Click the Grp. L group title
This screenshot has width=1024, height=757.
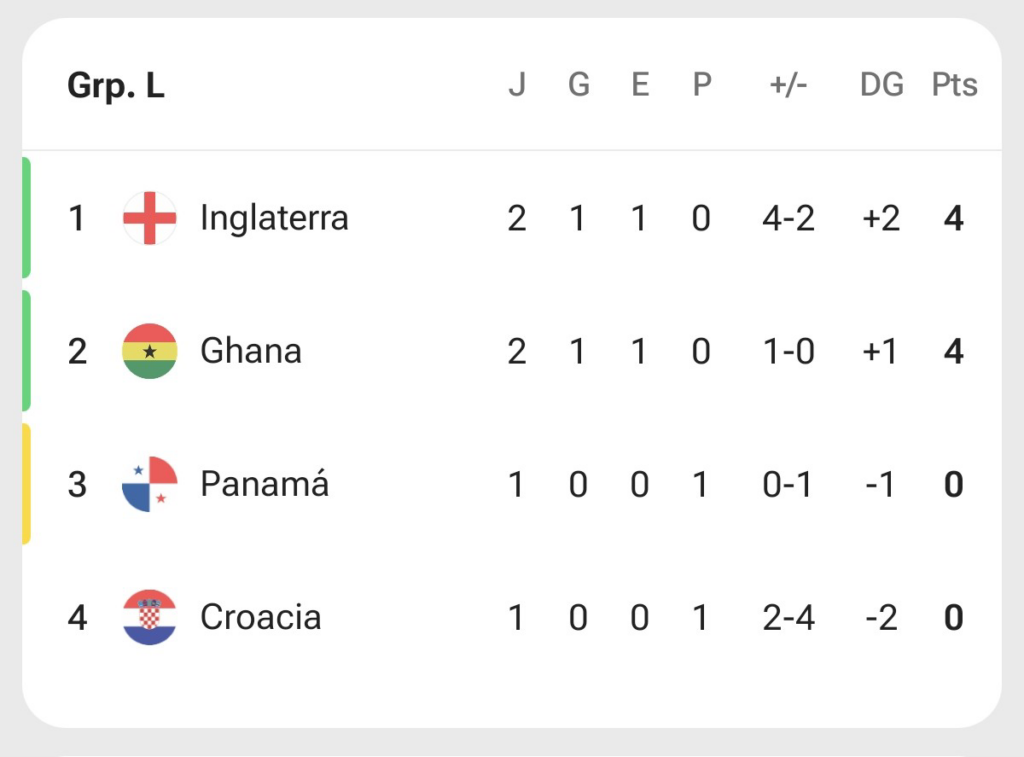116,86
